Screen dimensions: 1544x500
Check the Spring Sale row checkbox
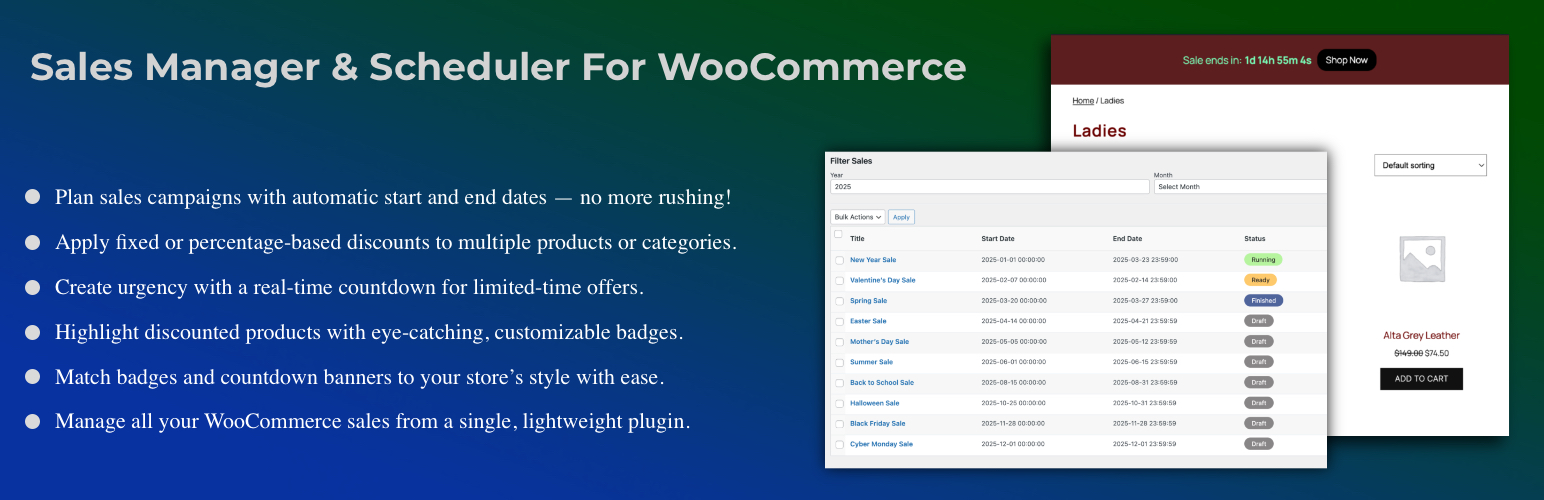click(x=840, y=301)
